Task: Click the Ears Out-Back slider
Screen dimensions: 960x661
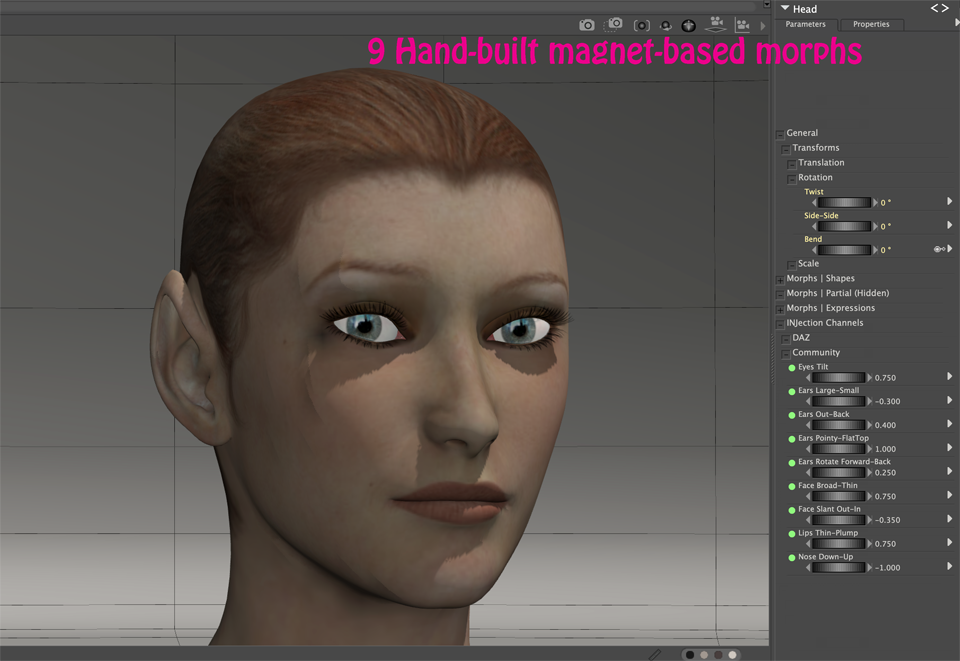Action: (x=838, y=424)
